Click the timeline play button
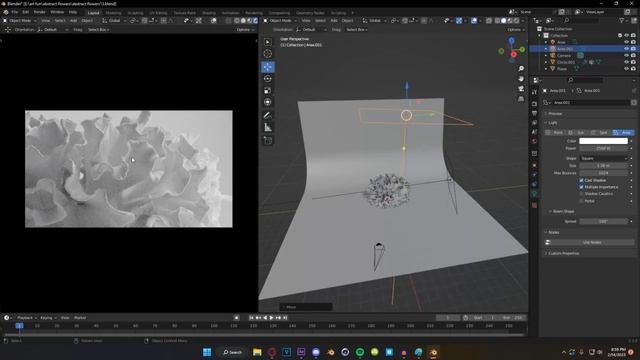 click(271, 318)
